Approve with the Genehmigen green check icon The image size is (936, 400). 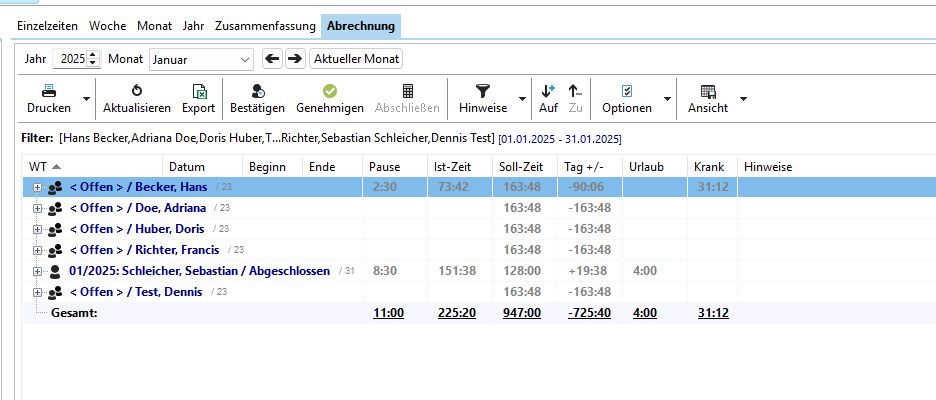[x=329, y=91]
